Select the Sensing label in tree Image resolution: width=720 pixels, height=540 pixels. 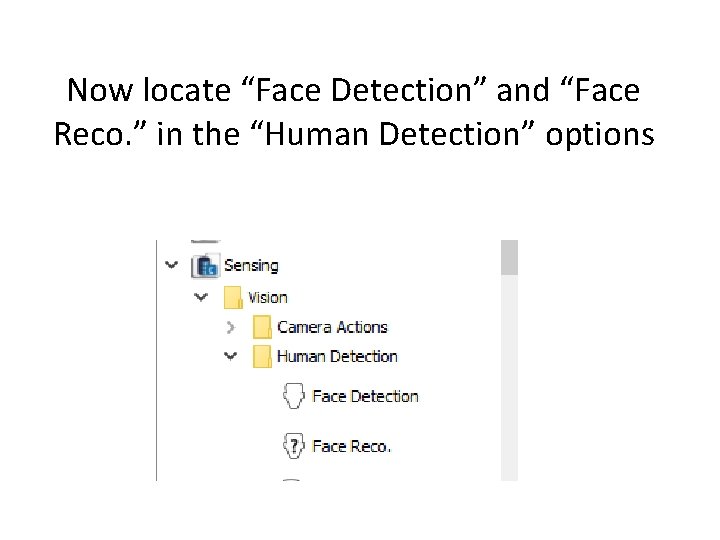pyautogui.click(x=251, y=266)
